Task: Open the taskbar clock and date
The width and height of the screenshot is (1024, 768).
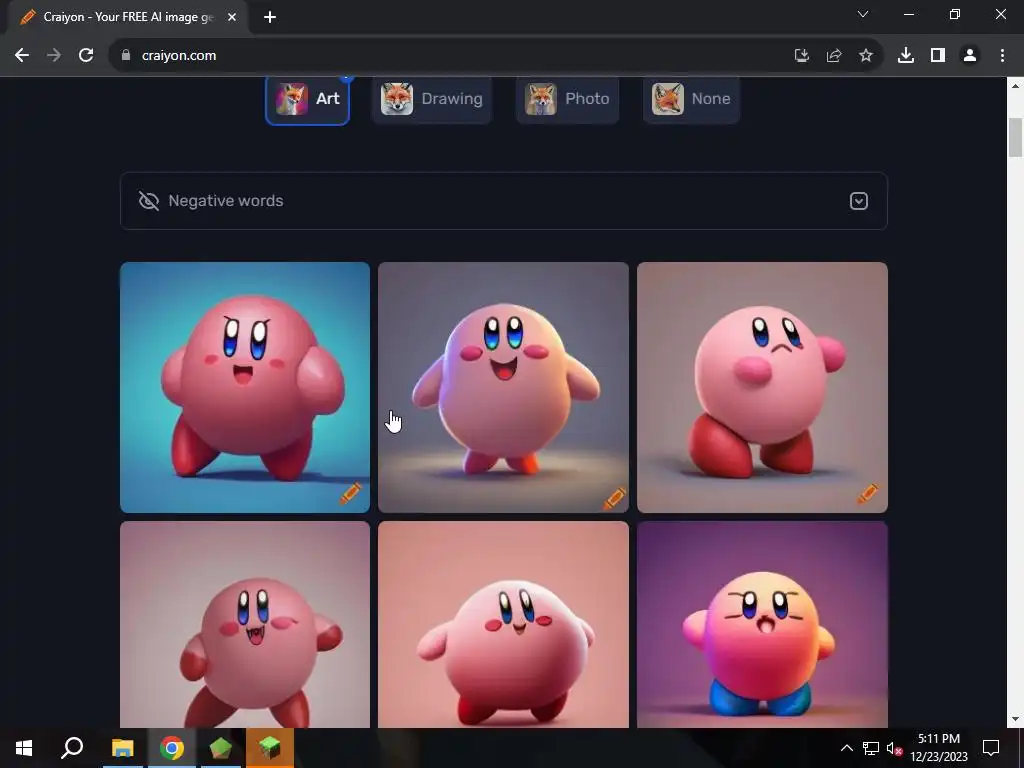Action: point(939,748)
